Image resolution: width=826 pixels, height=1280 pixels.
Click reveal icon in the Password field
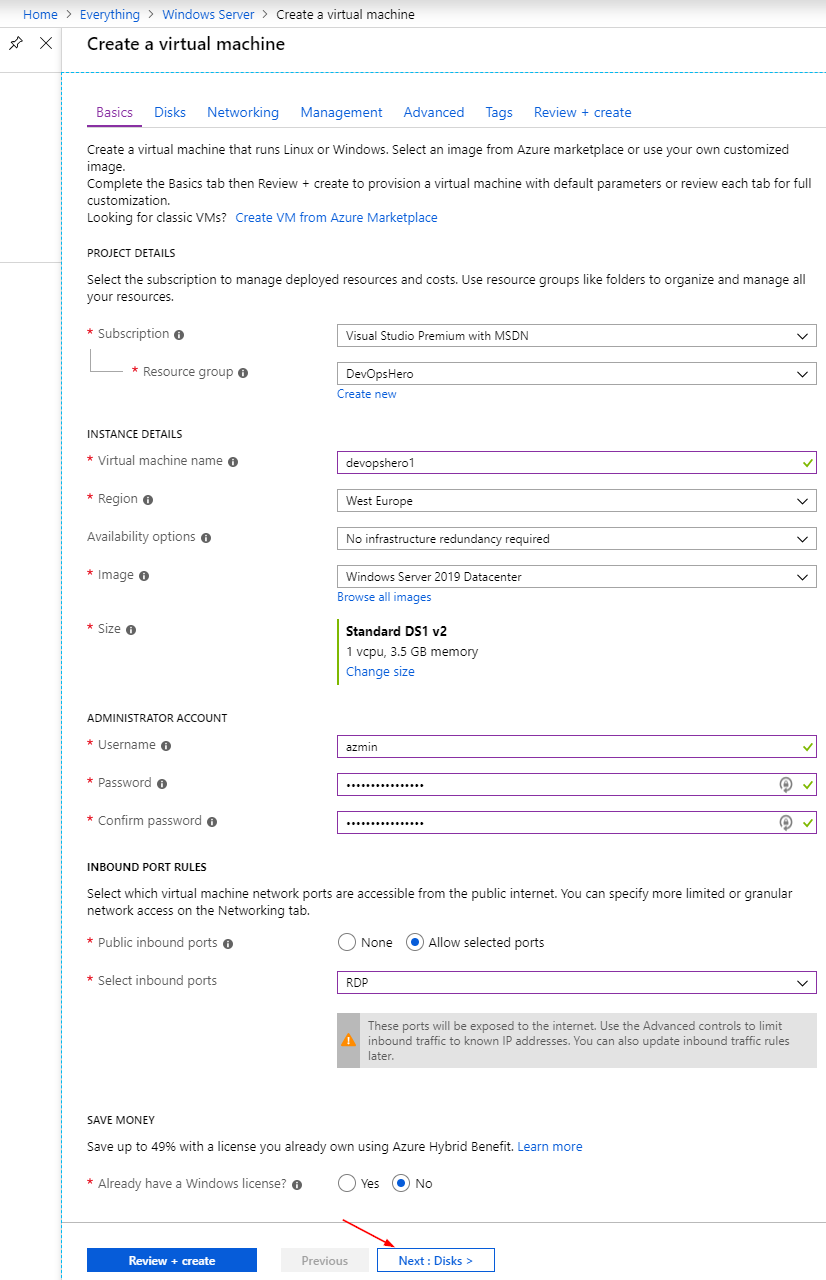coord(786,785)
